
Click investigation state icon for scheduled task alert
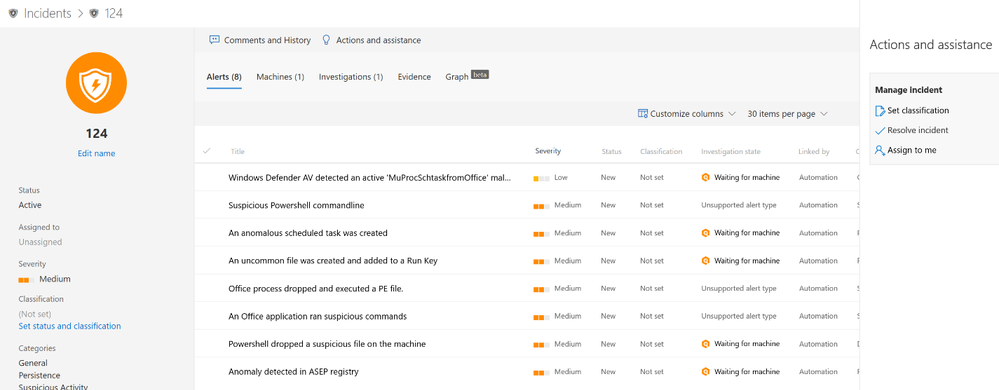pos(705,233)
